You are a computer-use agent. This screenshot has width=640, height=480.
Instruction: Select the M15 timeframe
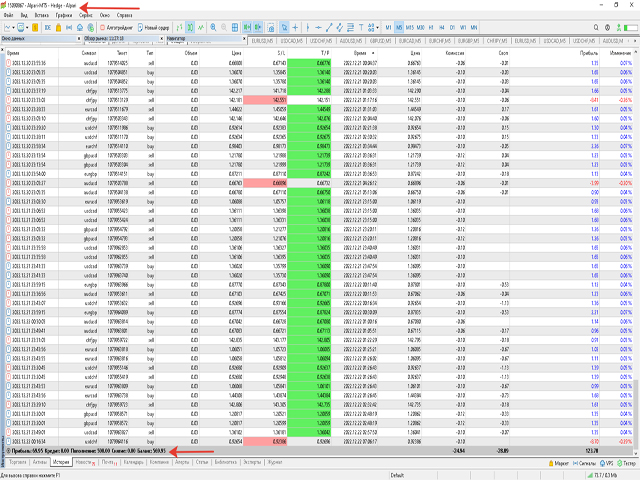409,27
